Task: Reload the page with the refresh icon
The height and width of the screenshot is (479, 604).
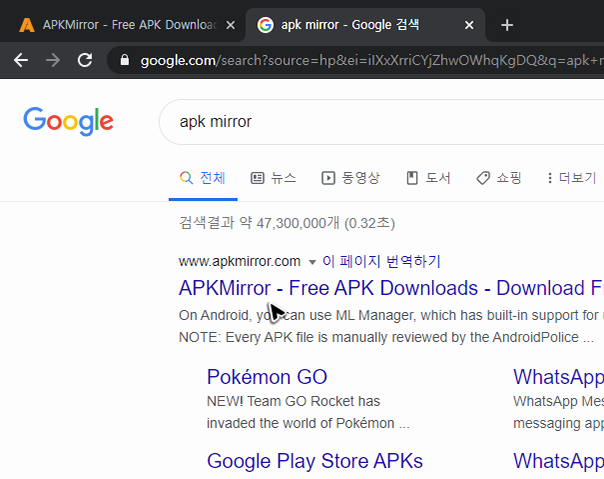Action: (x=85, y=60)
